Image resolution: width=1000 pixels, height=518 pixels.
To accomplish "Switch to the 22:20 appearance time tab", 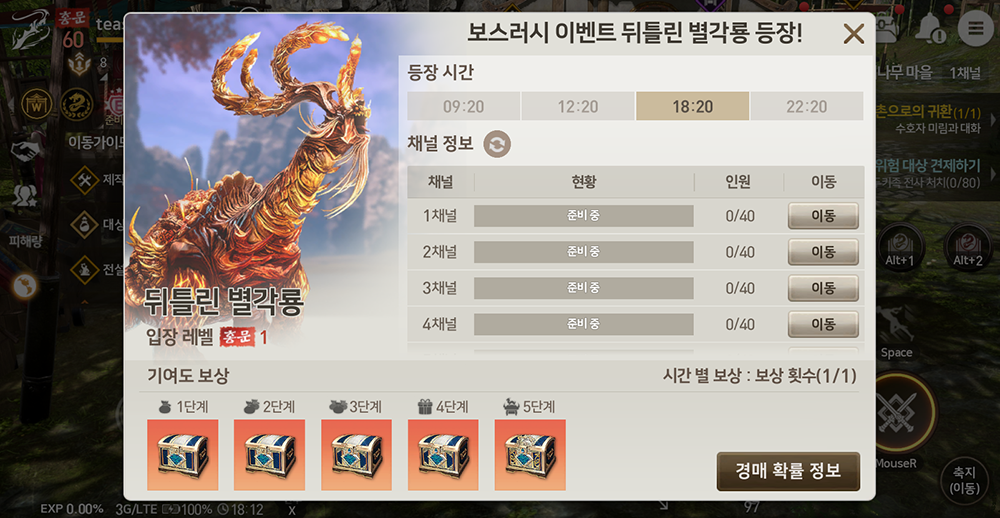I will point(807,106).
